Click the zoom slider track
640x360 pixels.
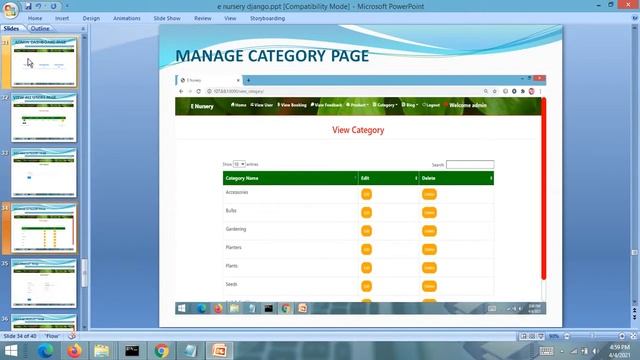[594, 336]
